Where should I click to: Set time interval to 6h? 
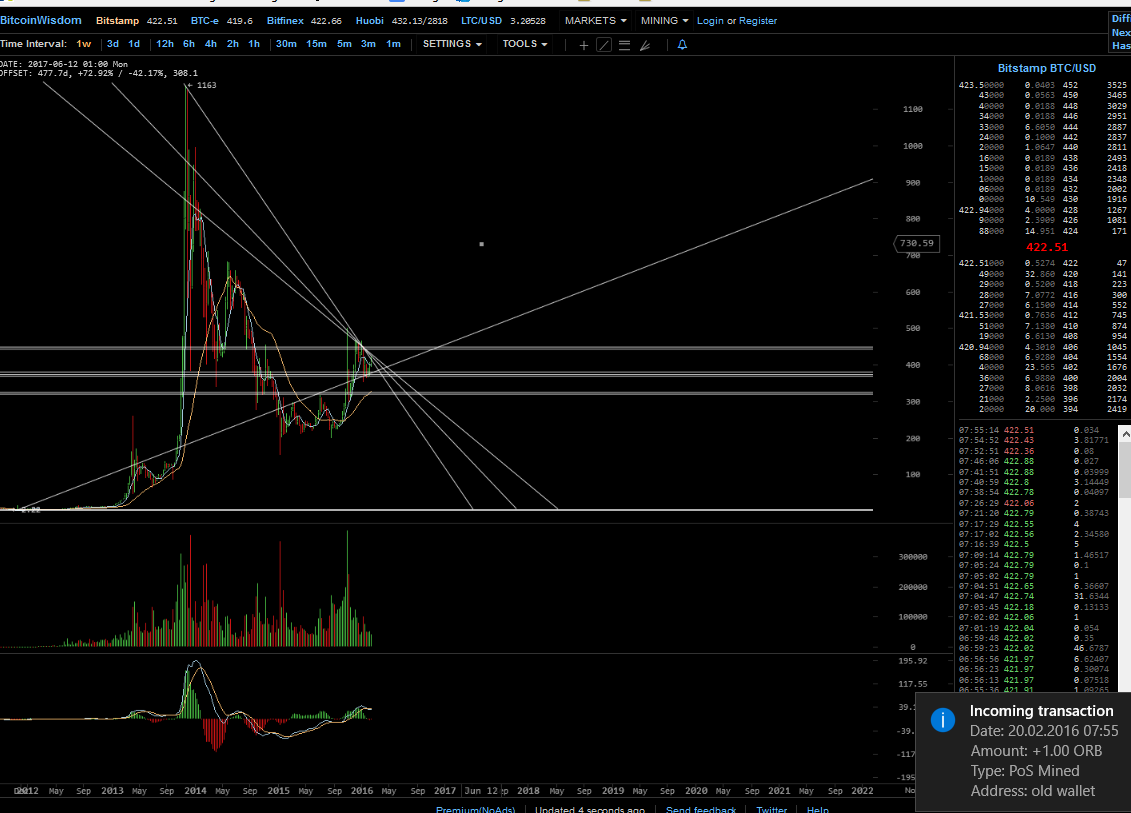pyautogui.click(x=189, y=44)
